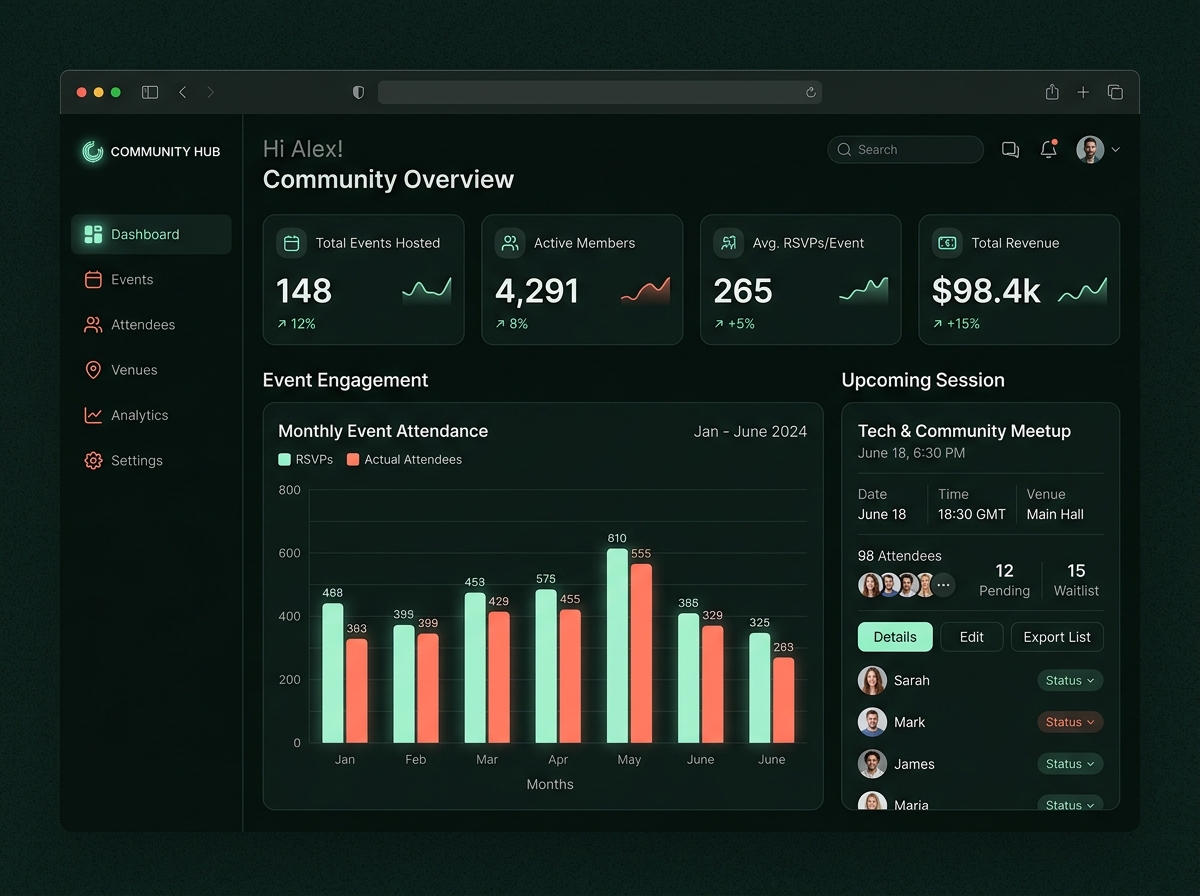Open Maria's Status dropdown

click(x=1070, y=804)
